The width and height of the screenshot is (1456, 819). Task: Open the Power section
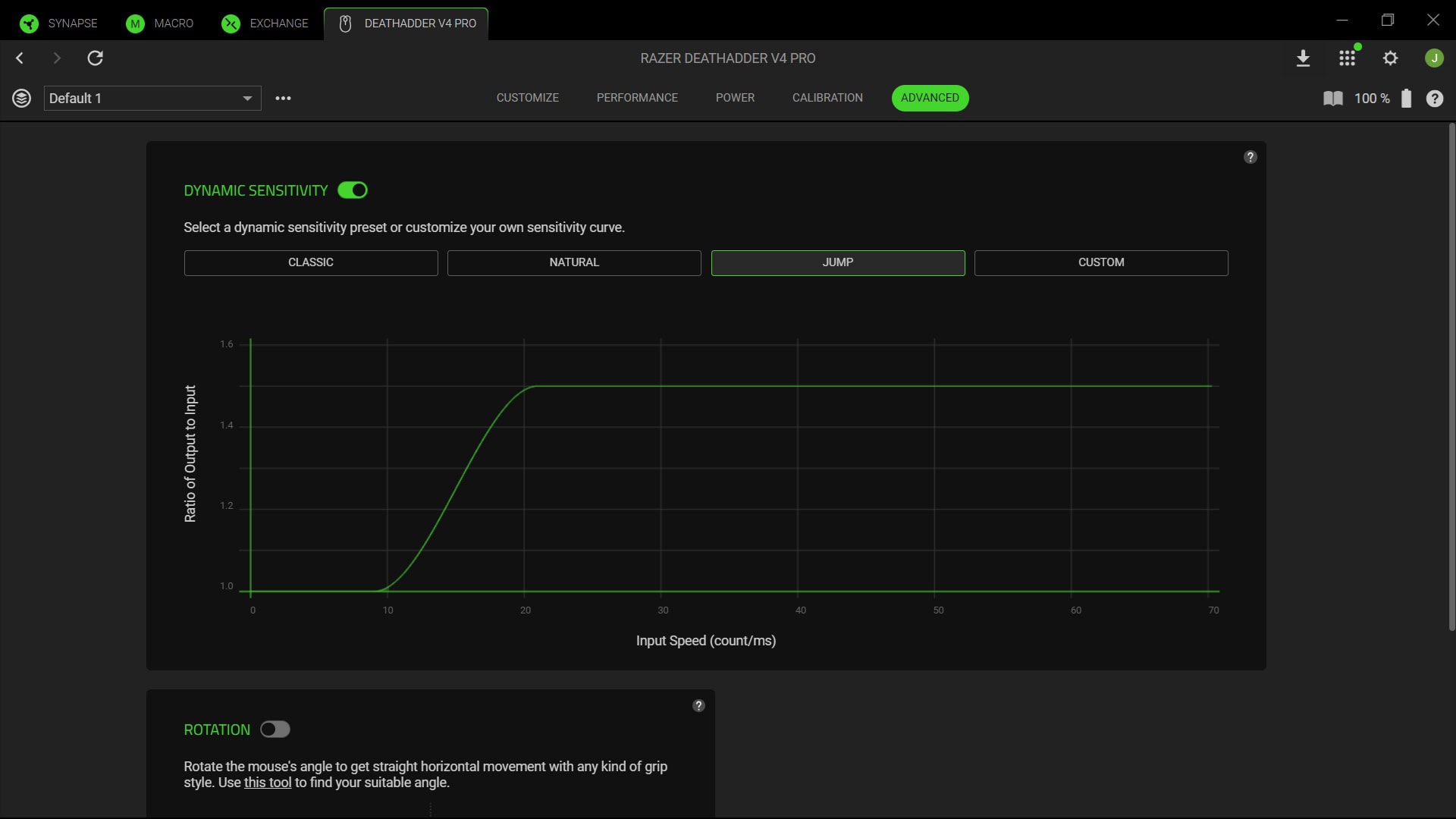tap(735, 98)
